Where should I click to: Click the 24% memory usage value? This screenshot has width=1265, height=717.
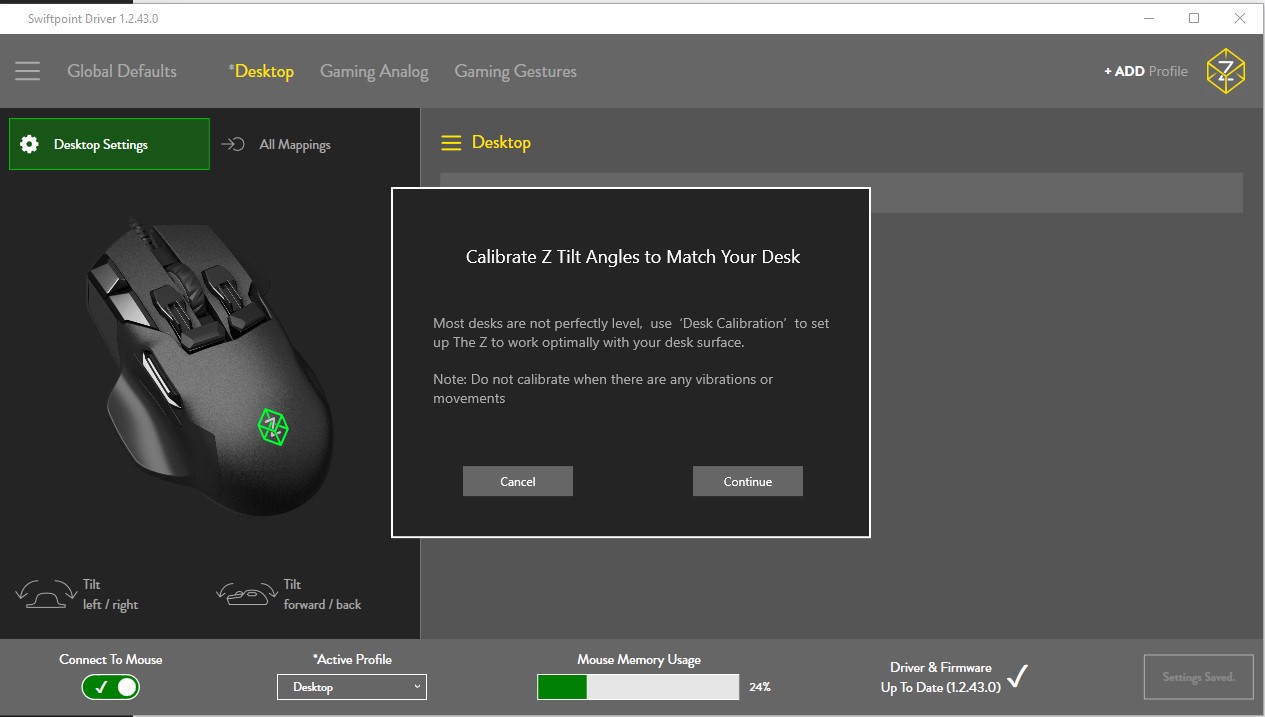760,687
